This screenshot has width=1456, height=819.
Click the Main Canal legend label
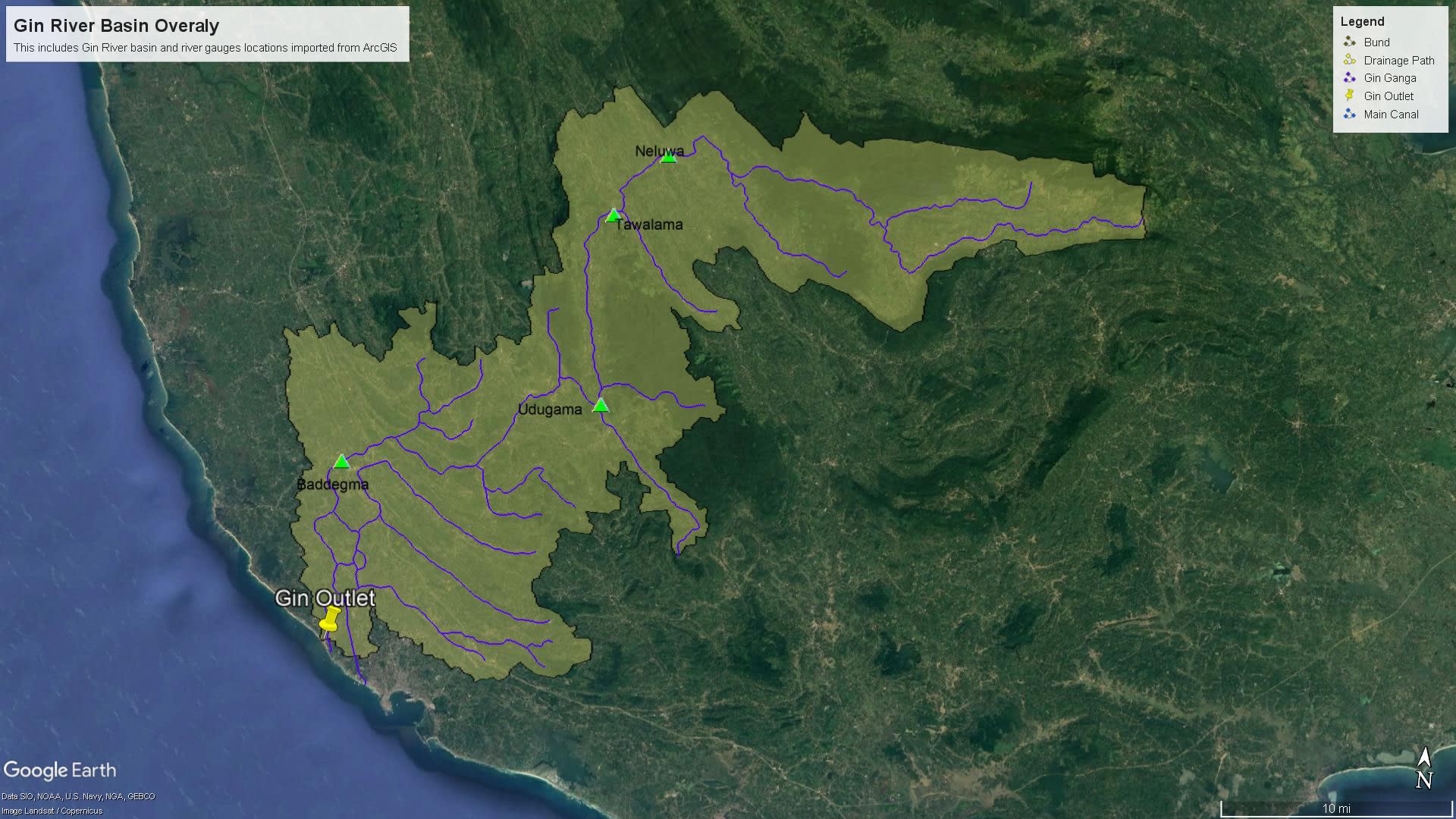pyautogui.click(x=1391, y=114)
